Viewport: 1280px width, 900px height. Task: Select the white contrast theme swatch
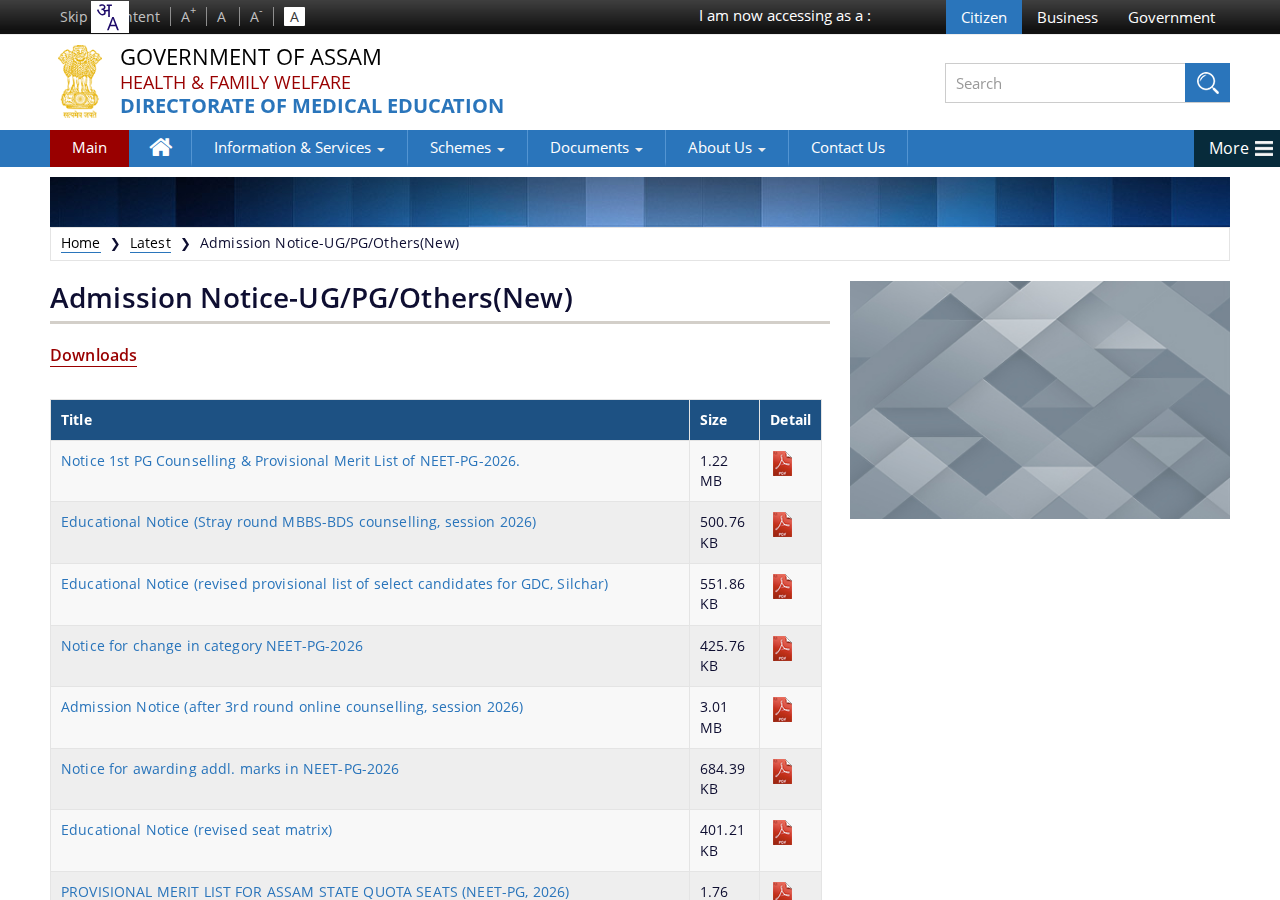point(294,16)
